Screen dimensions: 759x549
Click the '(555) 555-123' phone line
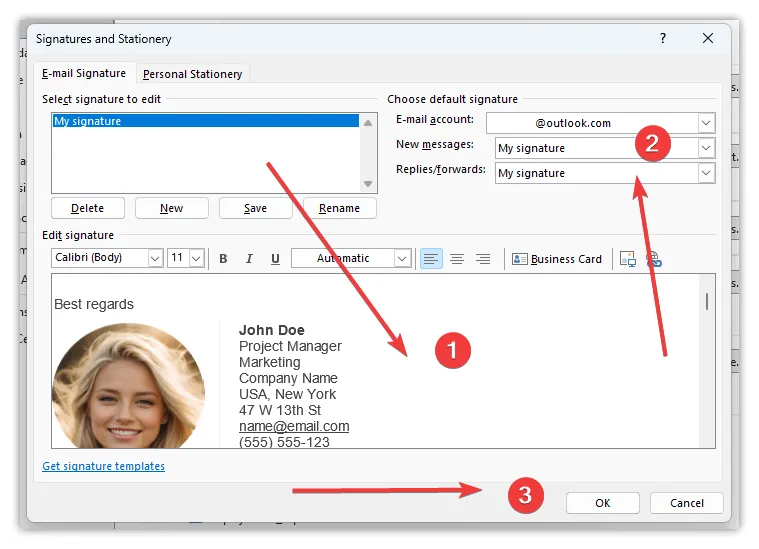[x=284, y=442]
